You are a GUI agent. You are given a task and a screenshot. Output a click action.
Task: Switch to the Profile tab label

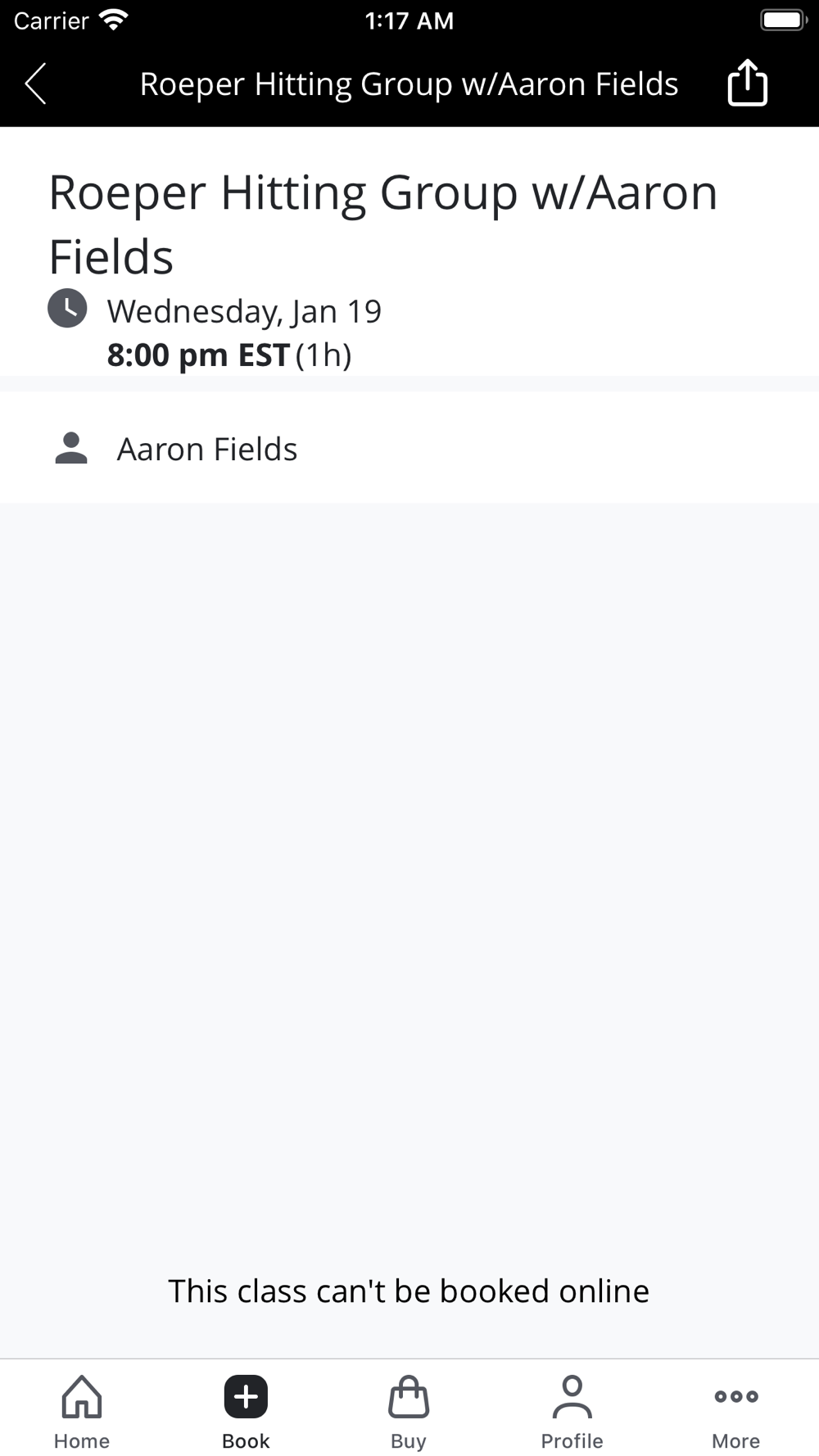(x=572, y=1441)
